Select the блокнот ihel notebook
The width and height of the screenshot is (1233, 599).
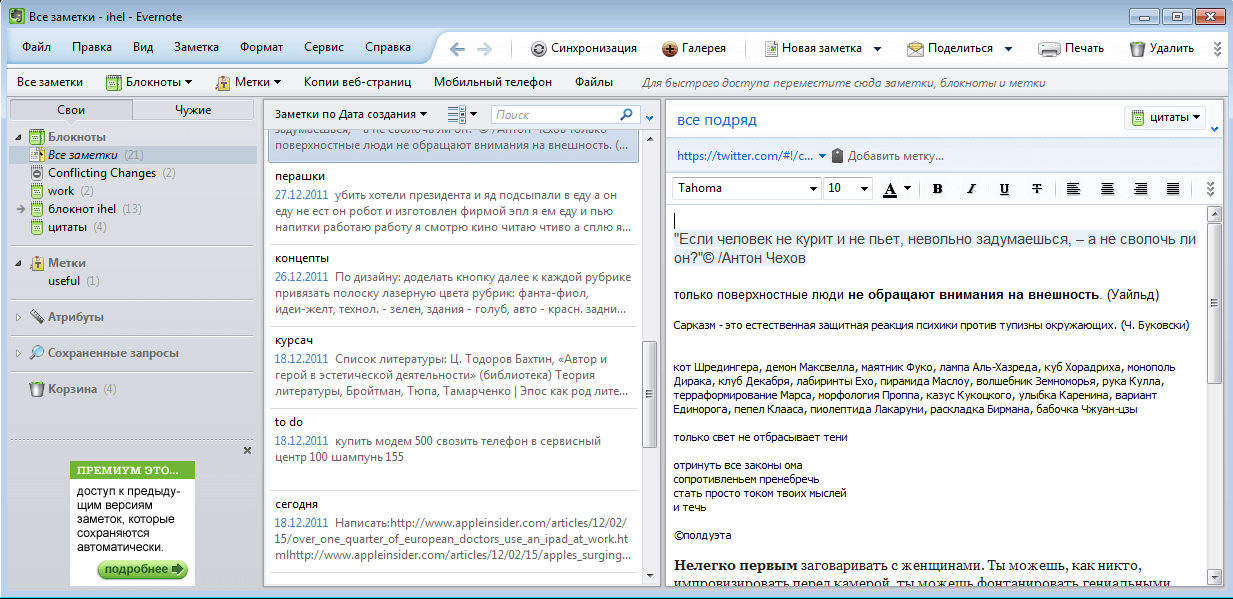[82, 209]
